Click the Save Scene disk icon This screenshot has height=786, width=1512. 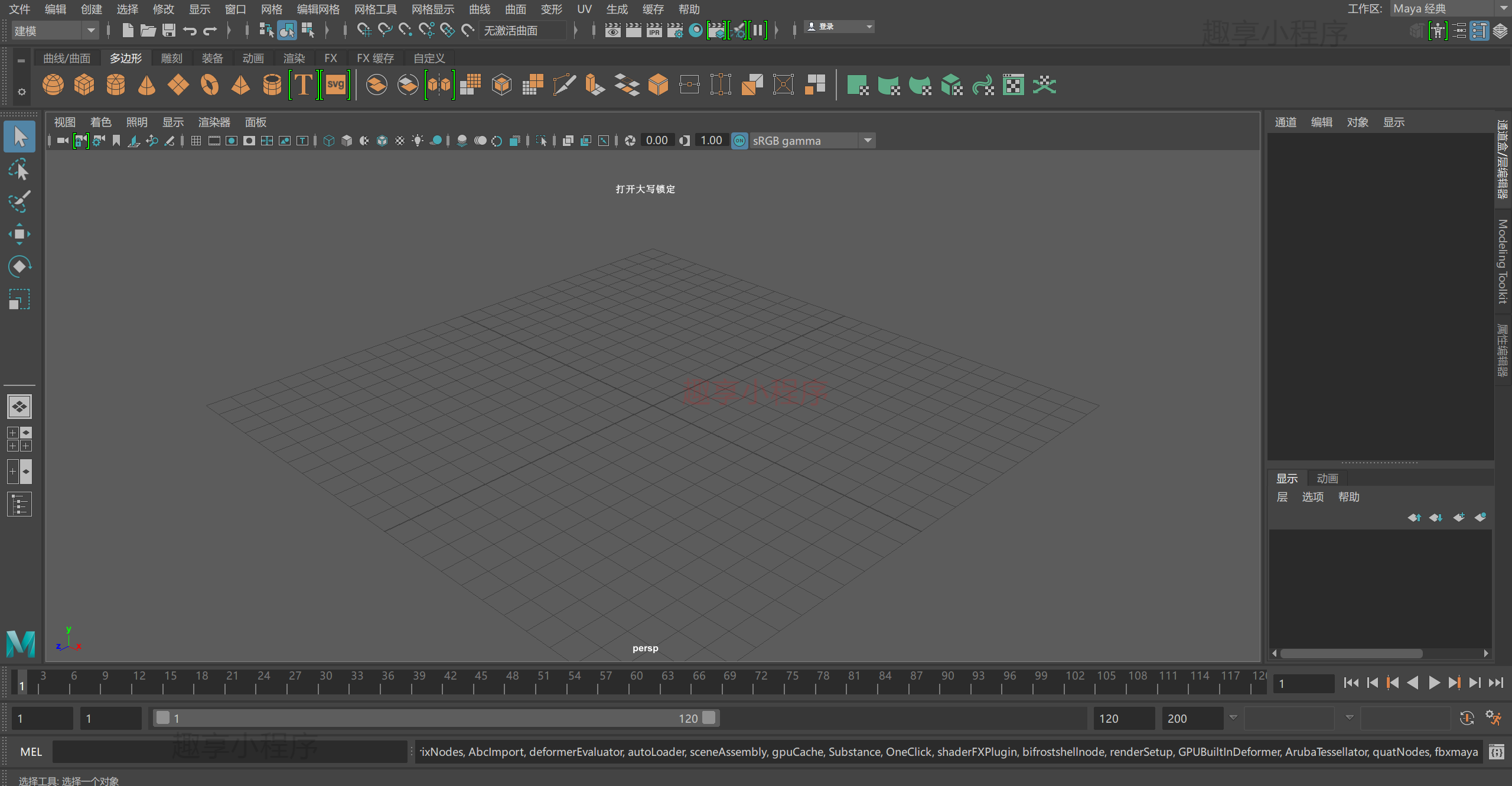click(169, 30)
